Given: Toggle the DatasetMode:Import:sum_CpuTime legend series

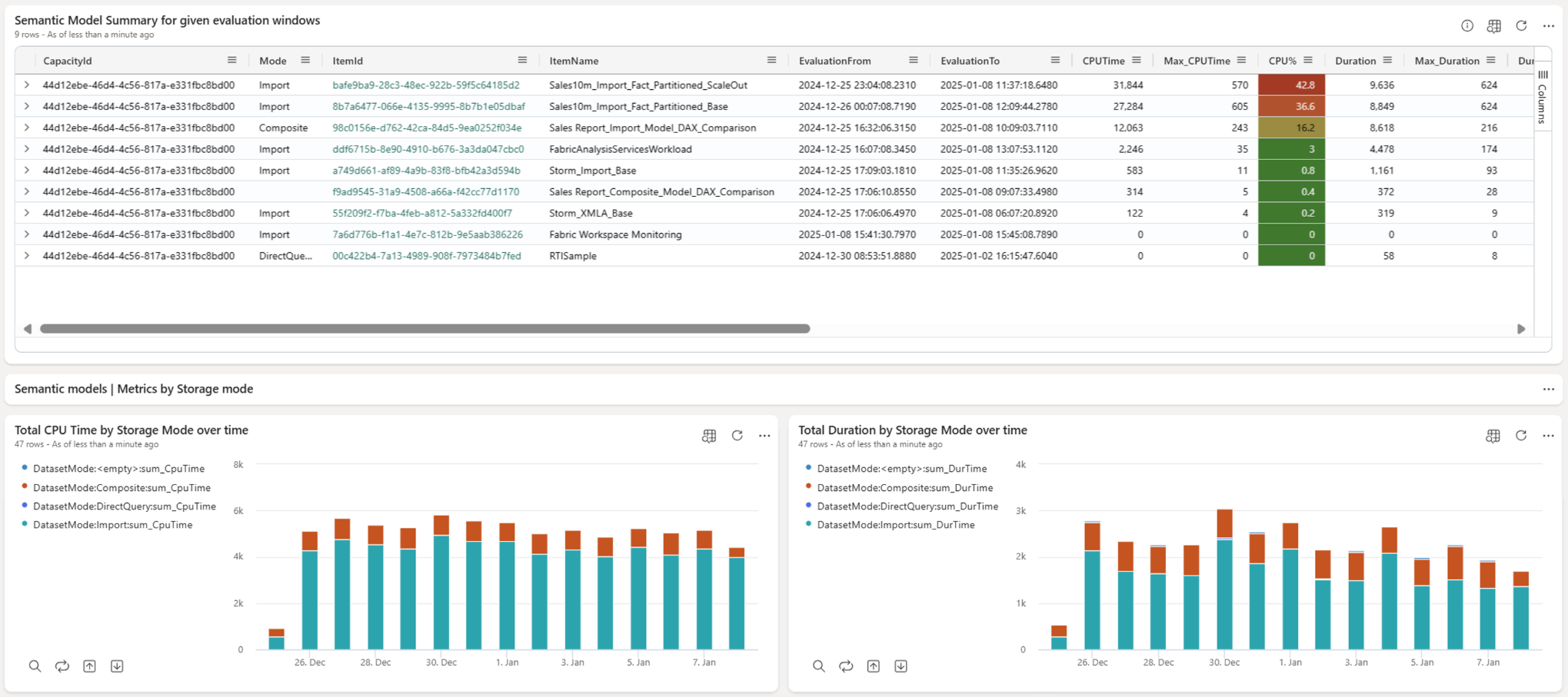Looking at the screenshot, I should point(112,525).
